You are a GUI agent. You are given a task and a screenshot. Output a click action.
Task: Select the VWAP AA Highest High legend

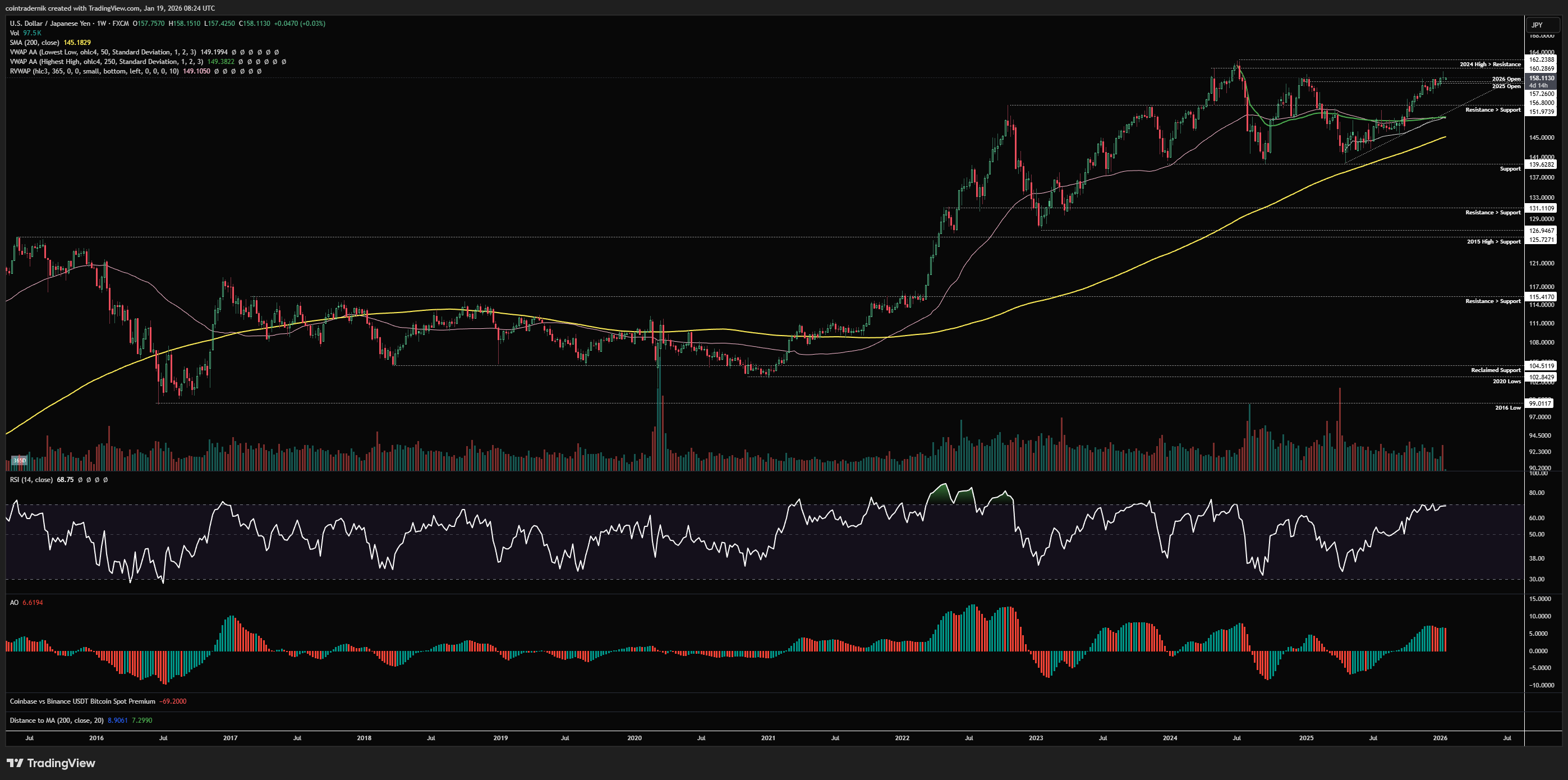106,62
